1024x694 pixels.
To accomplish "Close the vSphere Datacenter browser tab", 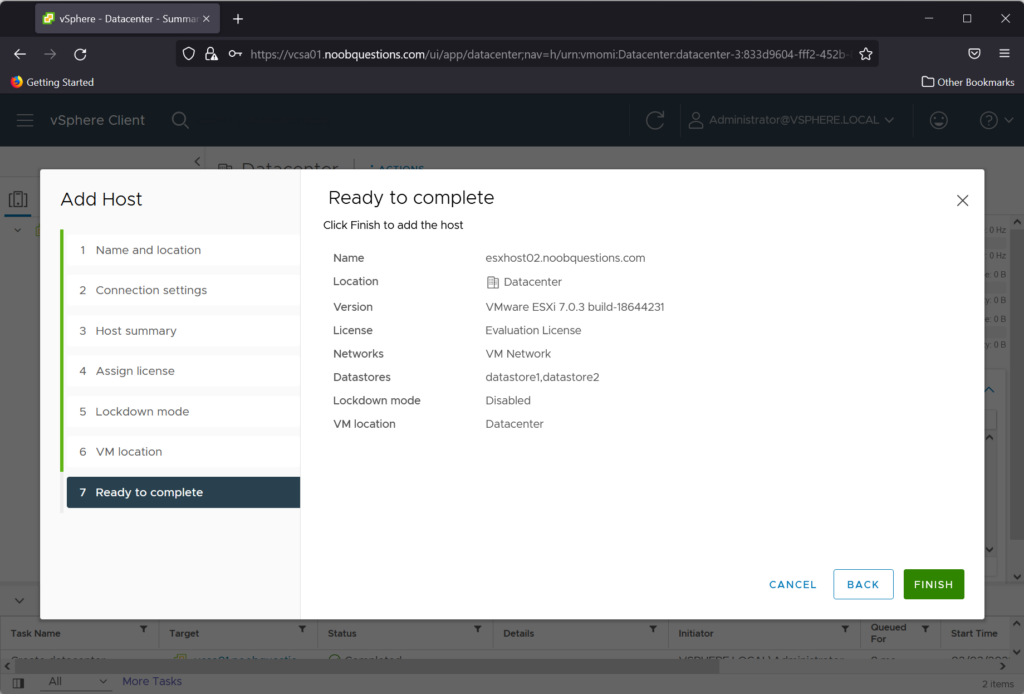I will (x=206, y=19).
